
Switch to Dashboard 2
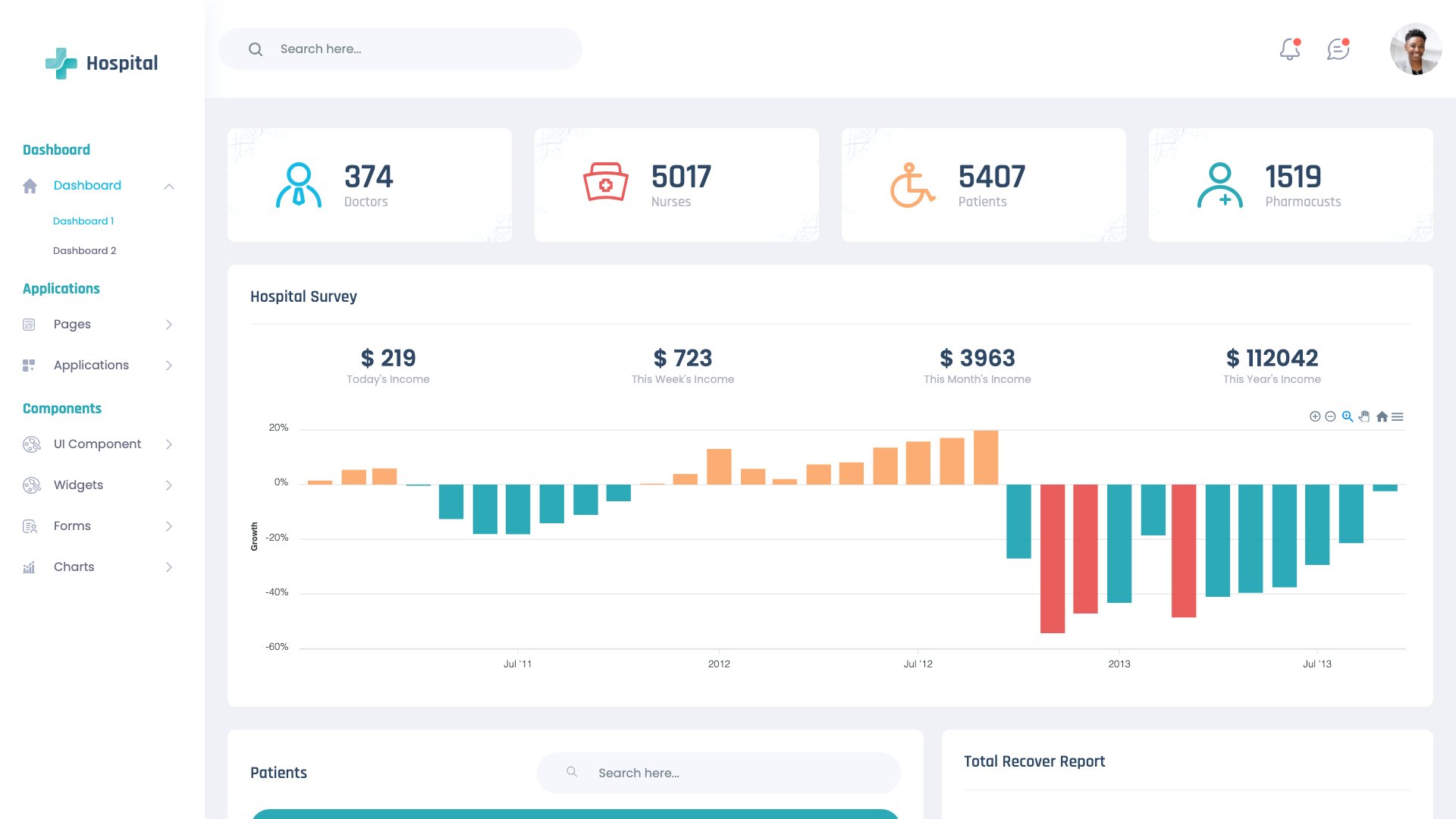click(84, 250)
